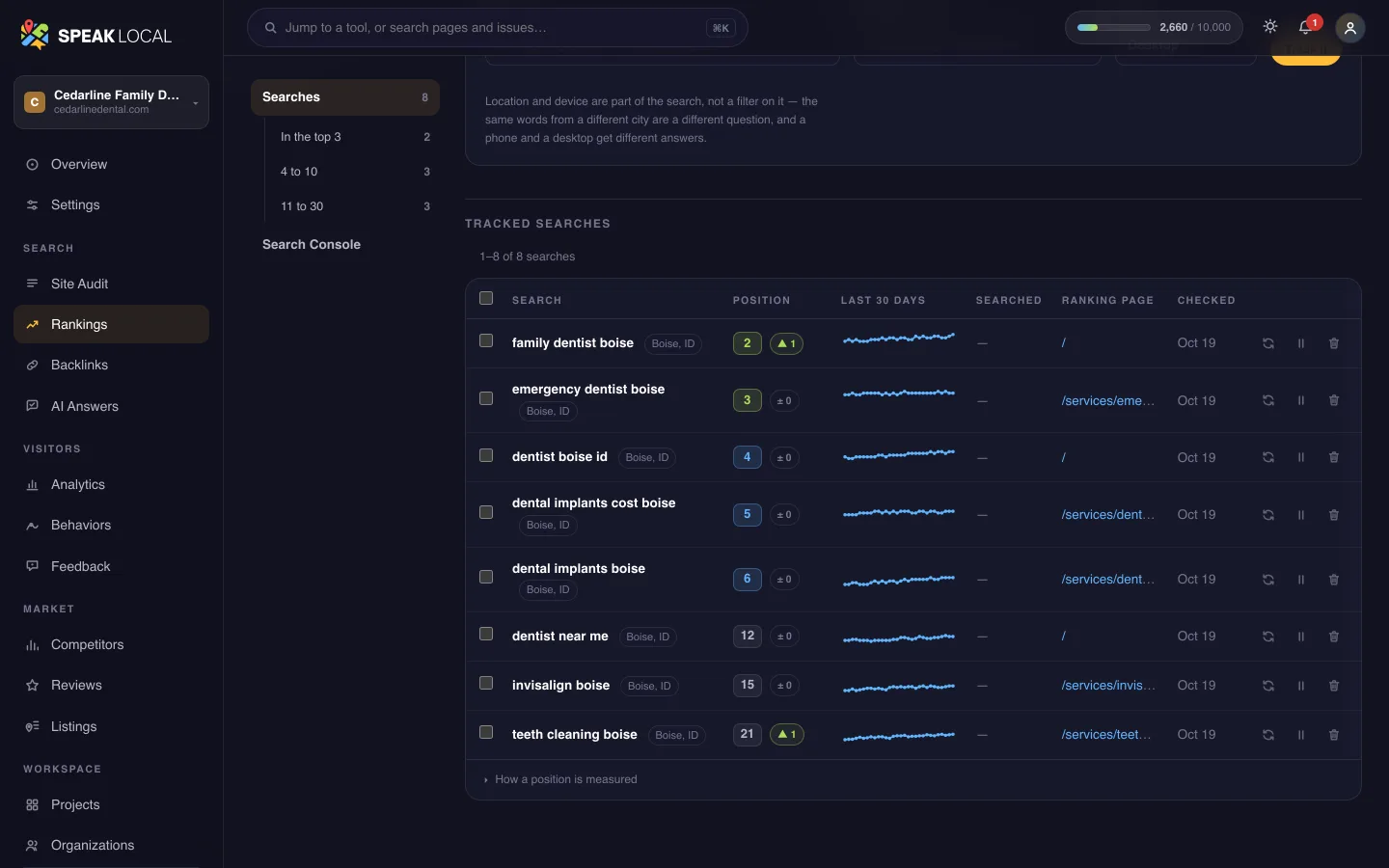Click the family dentist boise sparkline chart
Image resolution: width=1389 pixels, height=868 pixels.
(x=899, y=339)
